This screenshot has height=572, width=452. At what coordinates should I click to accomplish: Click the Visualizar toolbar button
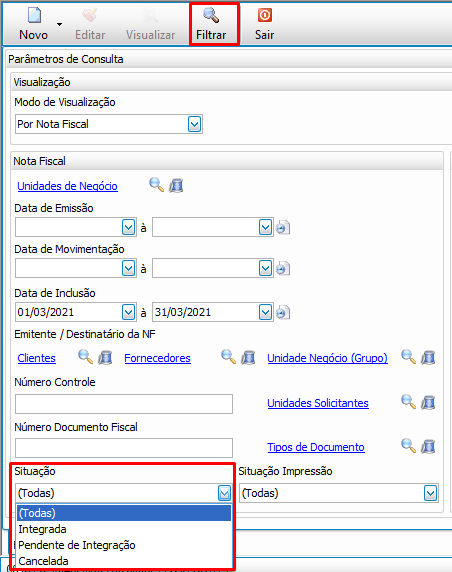(x=150, y=24)
